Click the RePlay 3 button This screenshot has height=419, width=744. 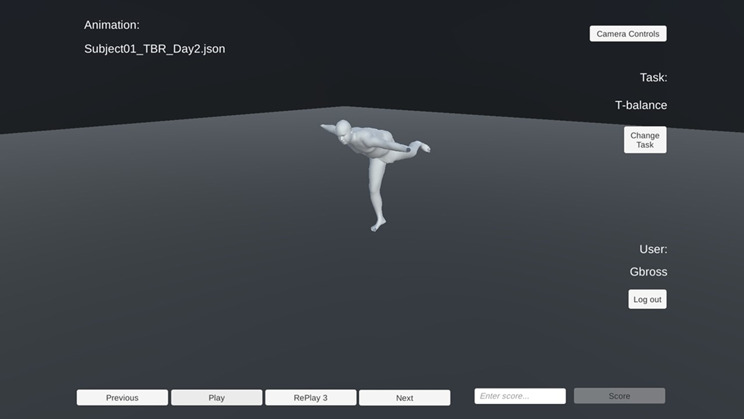tap(310, 398)
